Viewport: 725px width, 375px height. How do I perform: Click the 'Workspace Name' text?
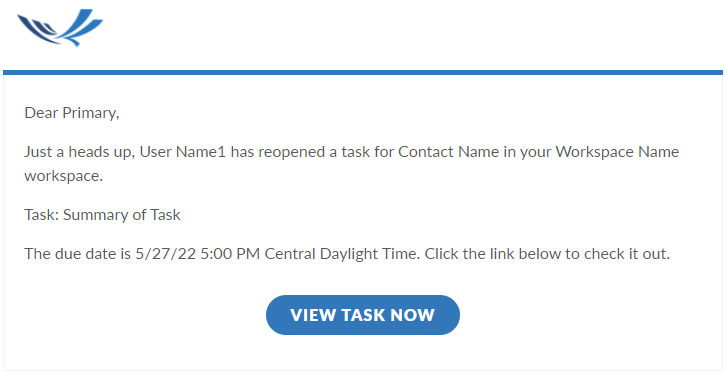[617, 153]
